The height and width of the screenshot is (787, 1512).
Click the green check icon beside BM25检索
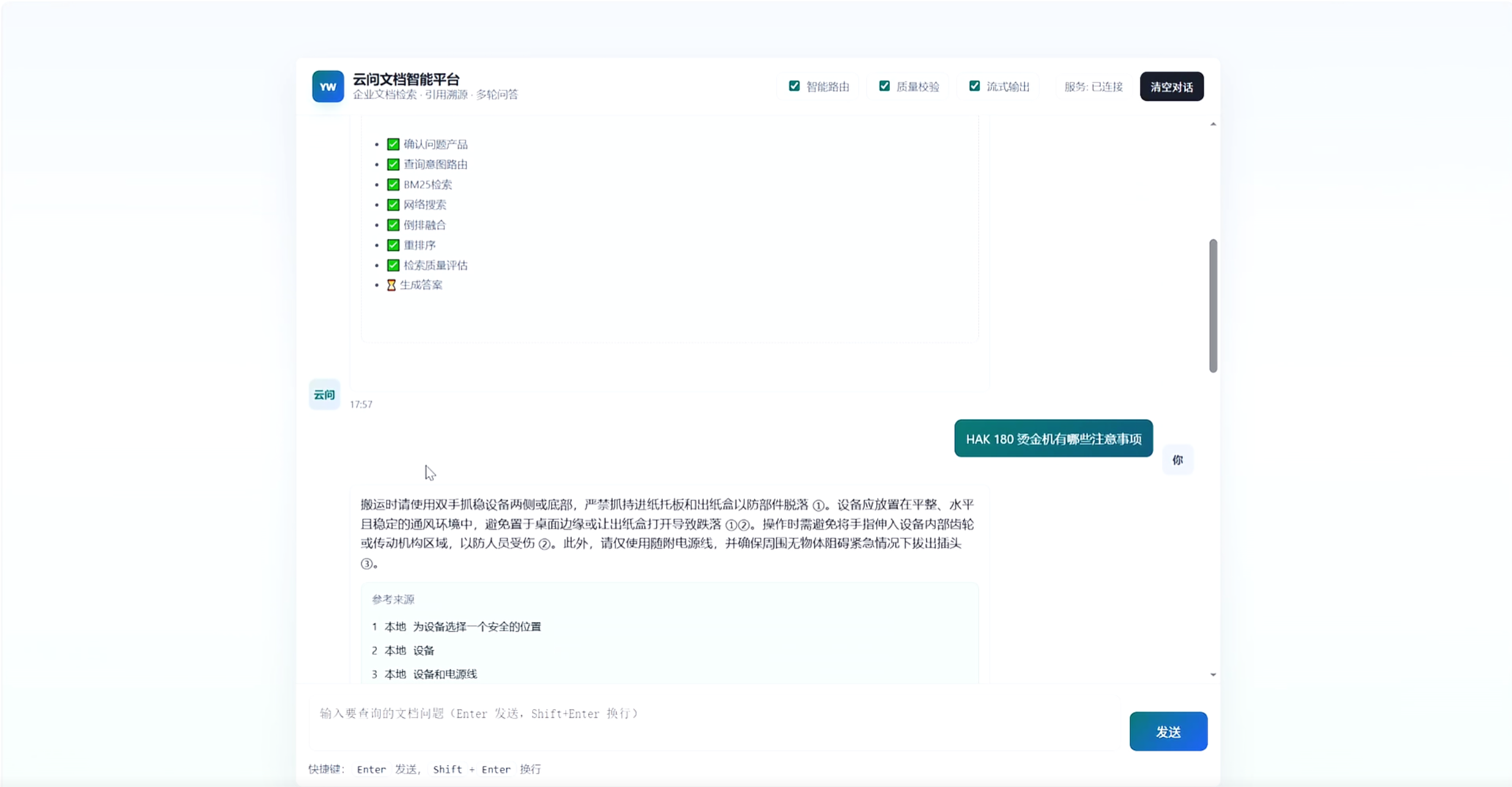pos(393,185)
